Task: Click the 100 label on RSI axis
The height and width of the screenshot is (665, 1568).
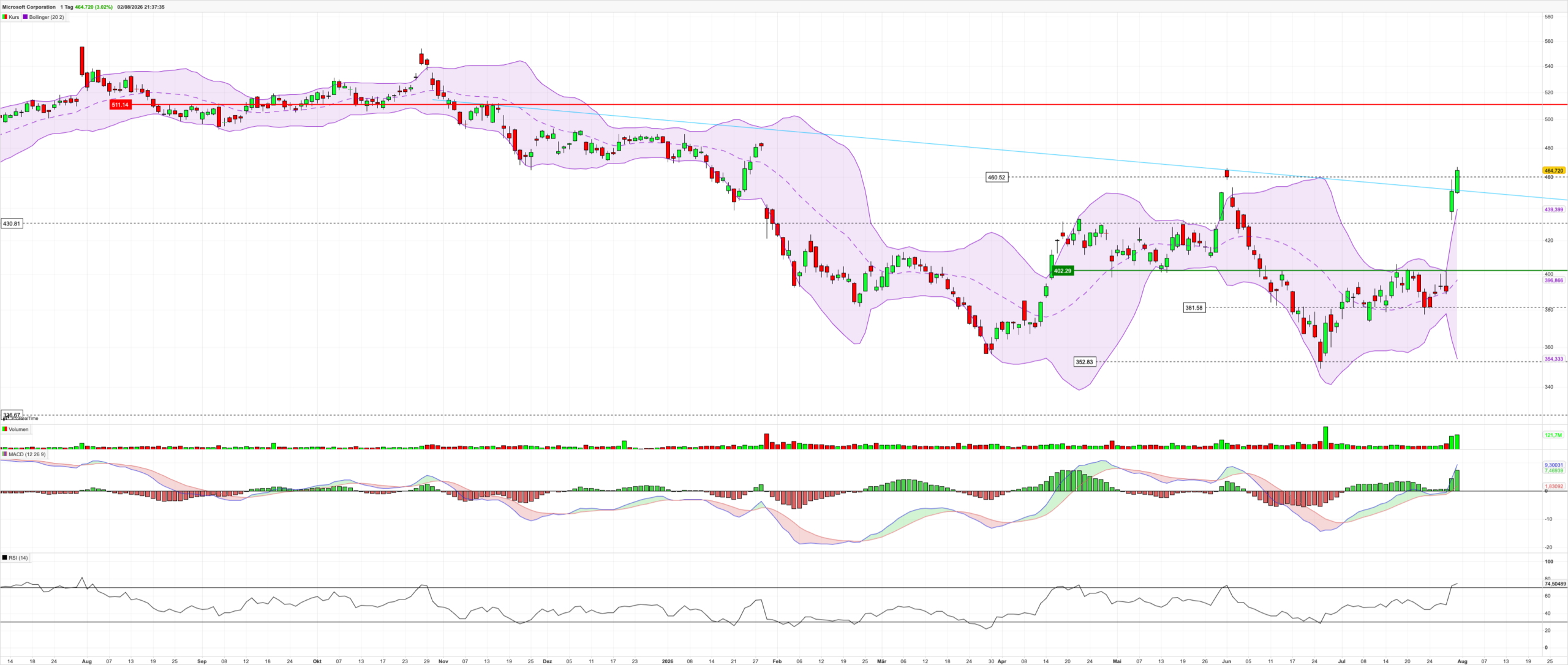Action: click(1549, 562)
